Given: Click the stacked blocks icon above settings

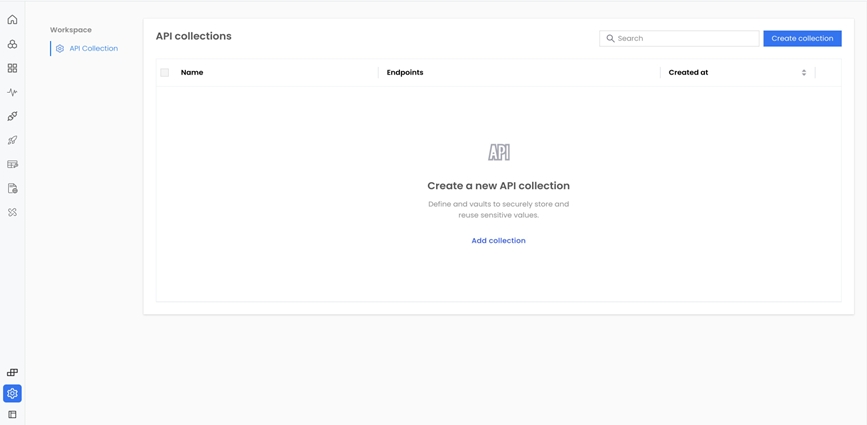Looking at the screenshot, I should (x=12, y=372).
